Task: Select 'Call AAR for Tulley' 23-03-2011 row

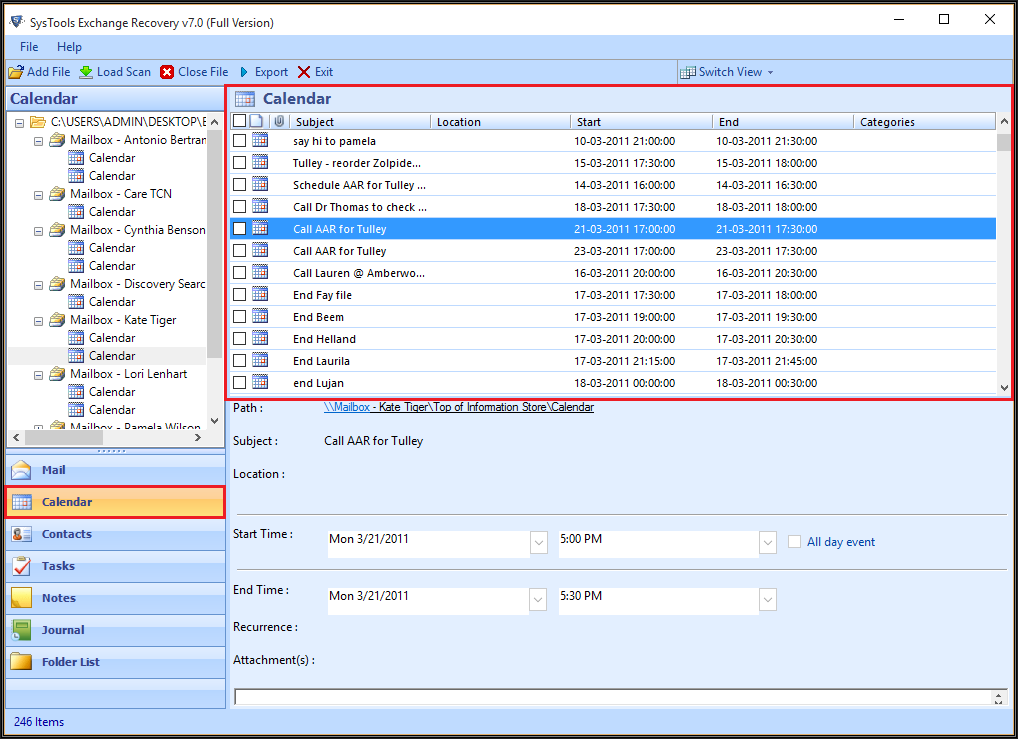Action: [612, 251]
